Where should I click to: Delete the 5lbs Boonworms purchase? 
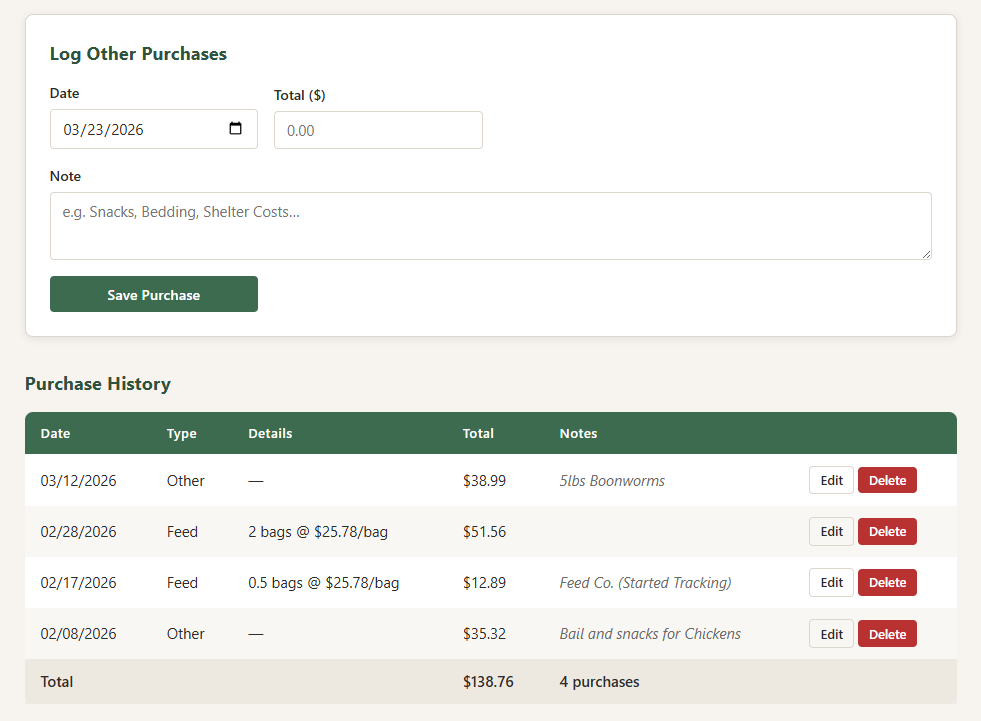click(x=887, y=480)
